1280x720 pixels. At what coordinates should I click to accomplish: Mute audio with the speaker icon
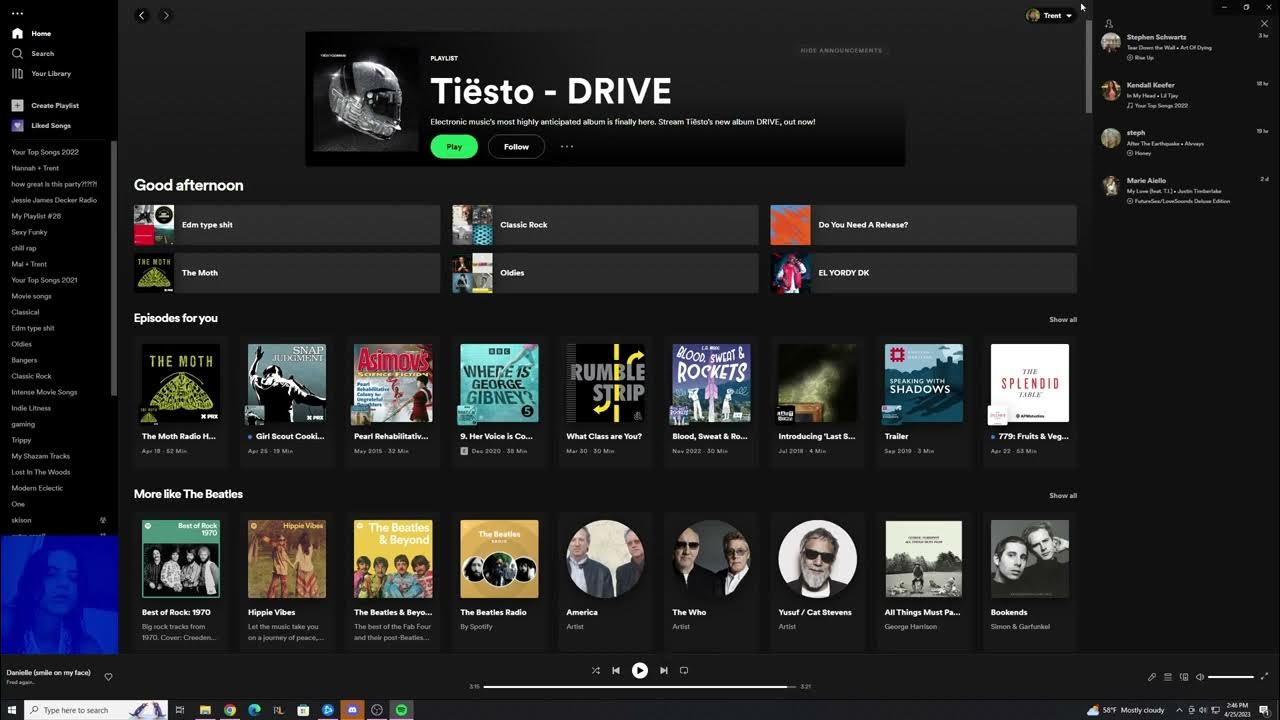1200,677
